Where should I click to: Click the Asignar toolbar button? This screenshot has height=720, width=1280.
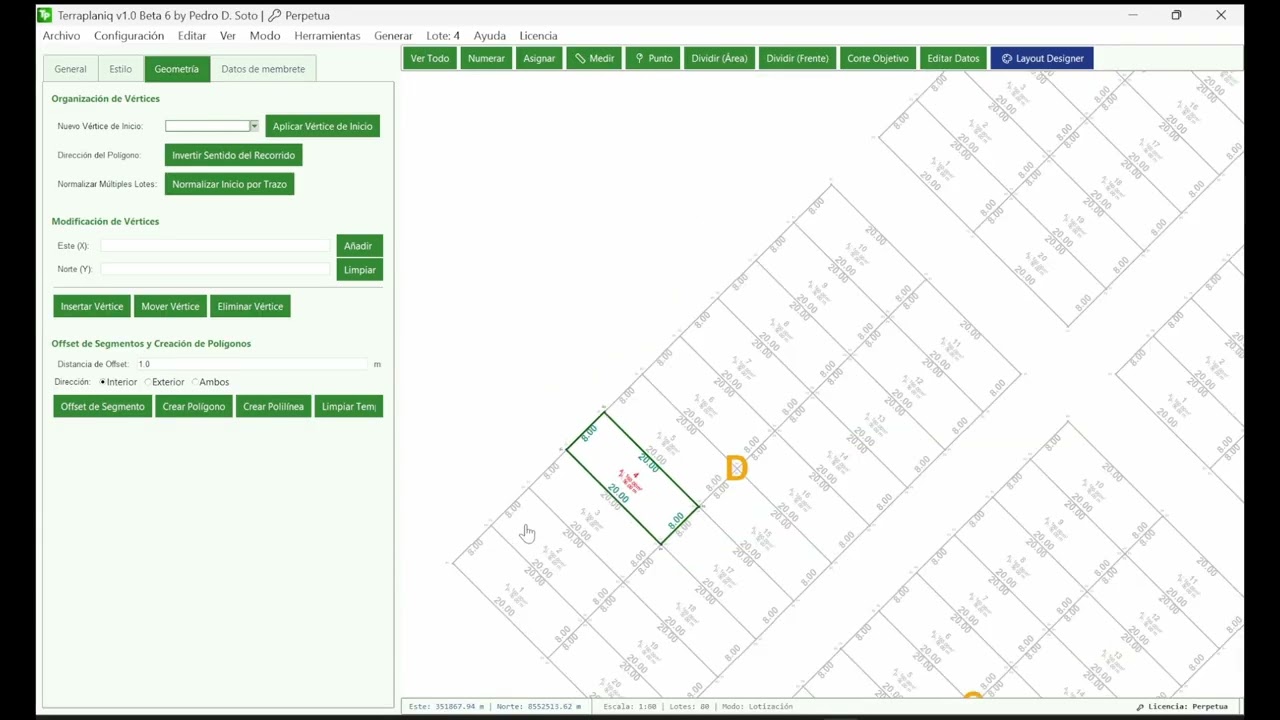[x=539, y=58]
